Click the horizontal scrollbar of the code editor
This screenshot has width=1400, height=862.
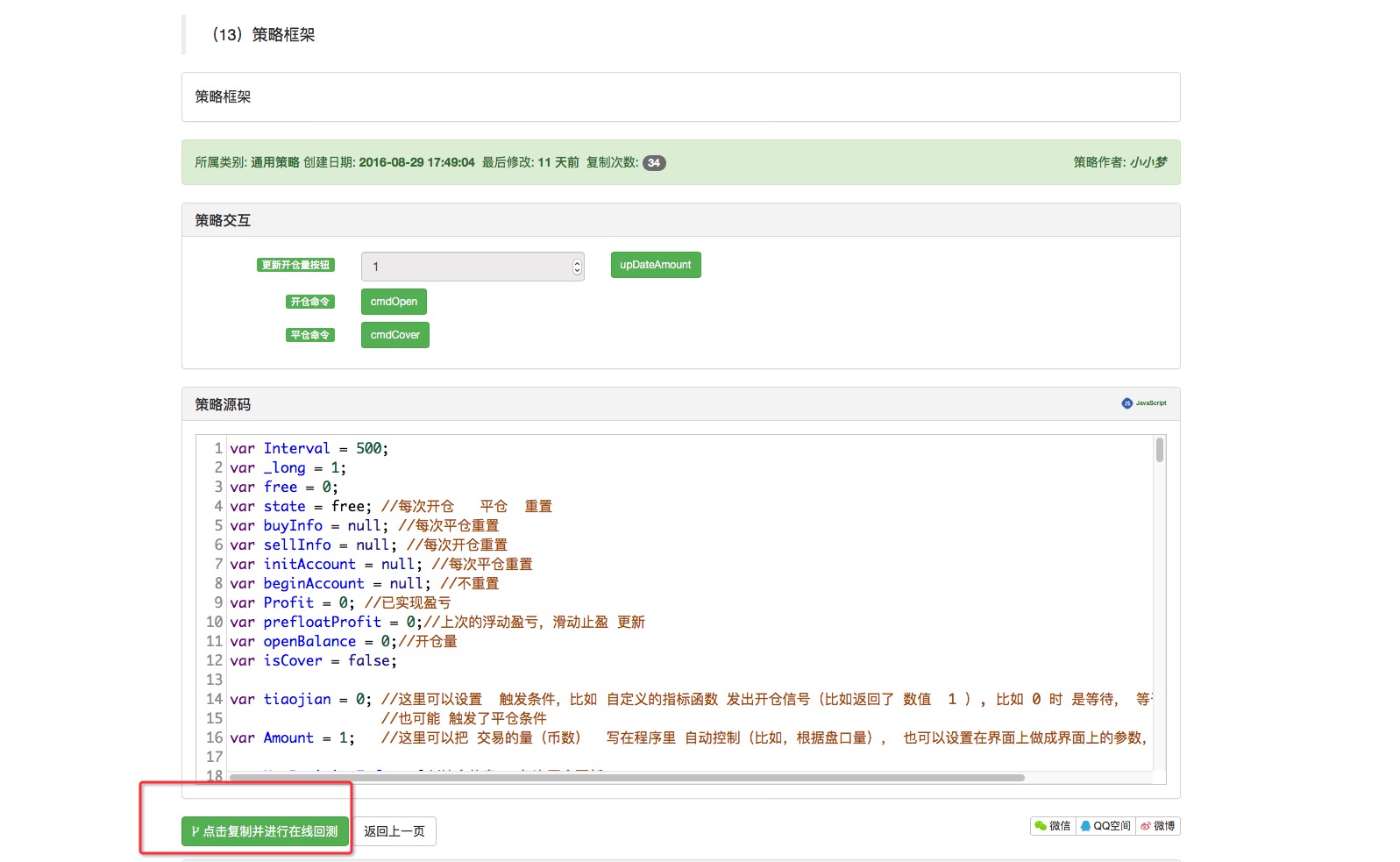pos(627,777)
